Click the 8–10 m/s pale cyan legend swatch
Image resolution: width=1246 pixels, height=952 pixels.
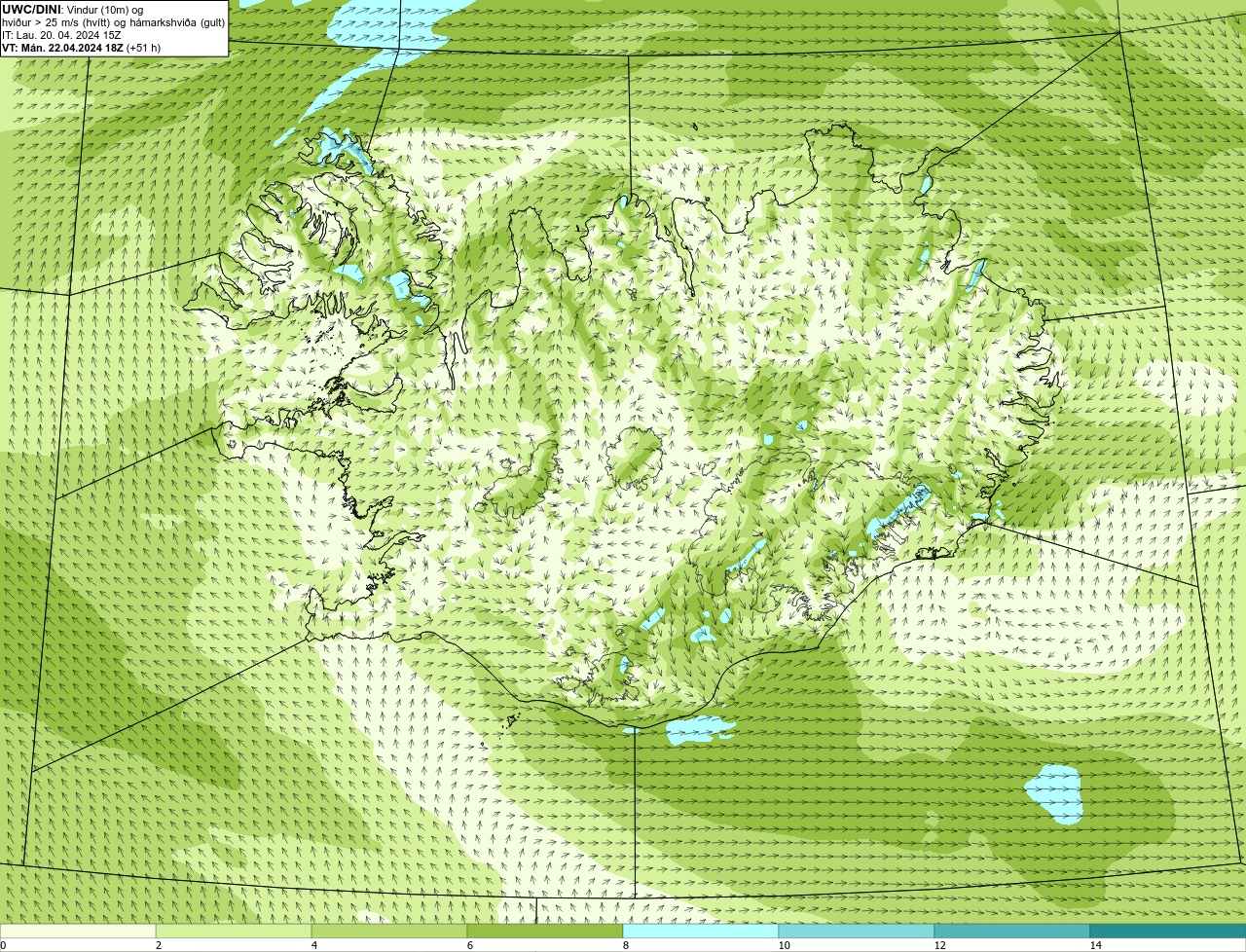point(701,931)
